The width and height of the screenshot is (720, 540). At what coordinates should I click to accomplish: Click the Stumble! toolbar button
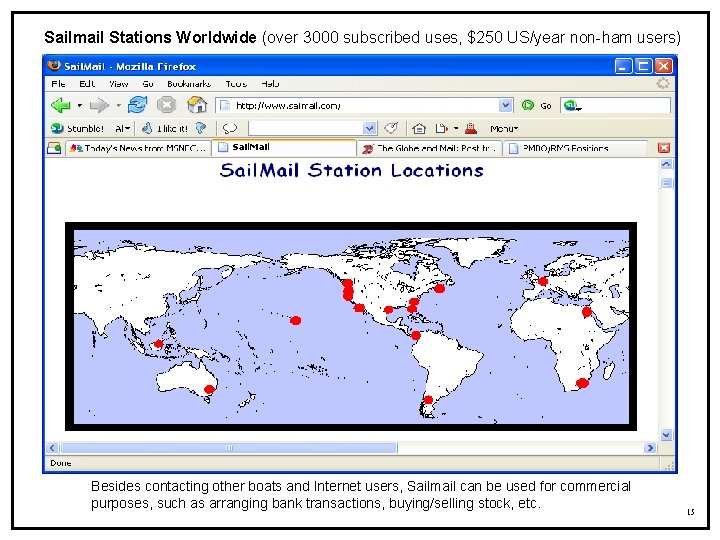(77, 128)
